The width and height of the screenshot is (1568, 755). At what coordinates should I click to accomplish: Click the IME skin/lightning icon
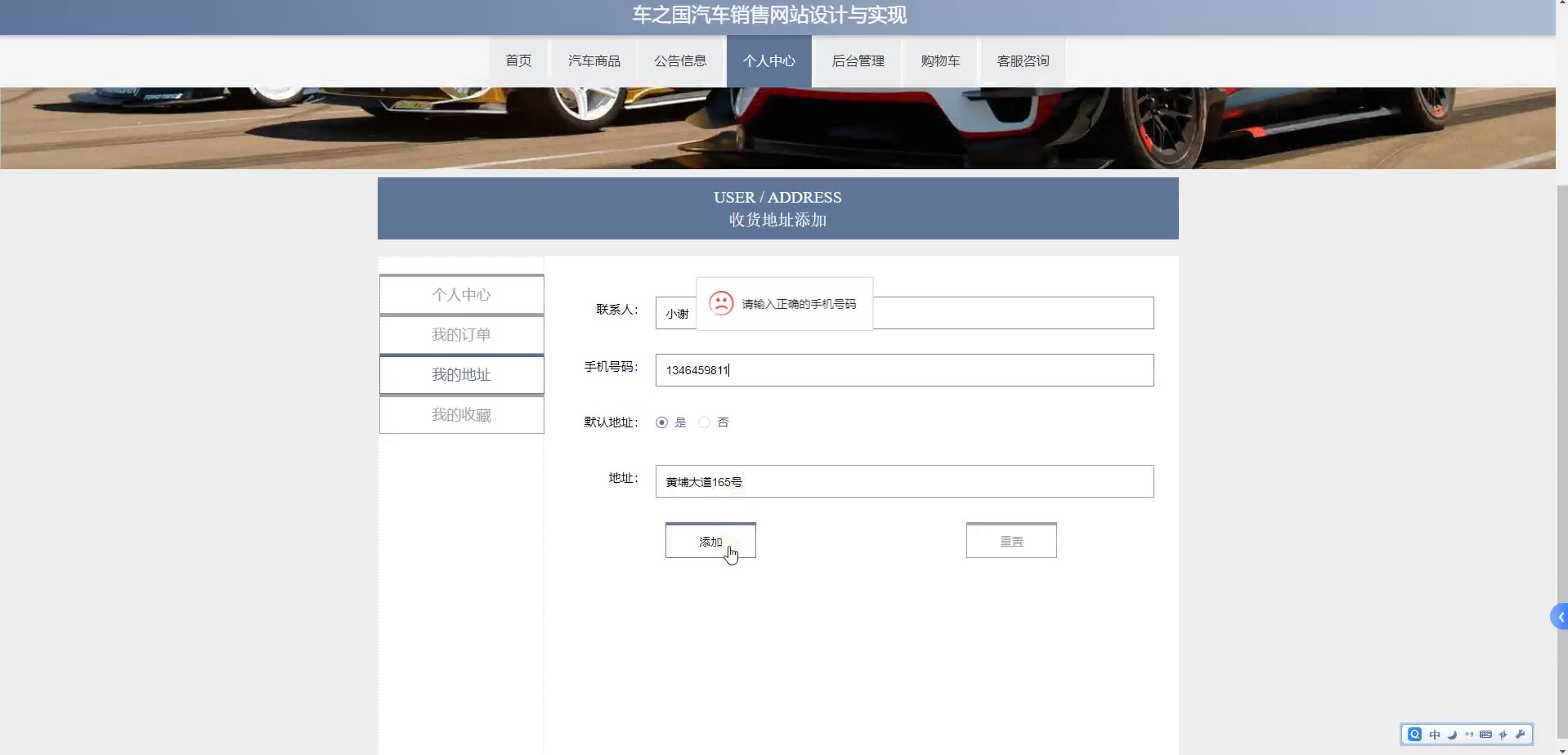click(x=1503, y=734)
